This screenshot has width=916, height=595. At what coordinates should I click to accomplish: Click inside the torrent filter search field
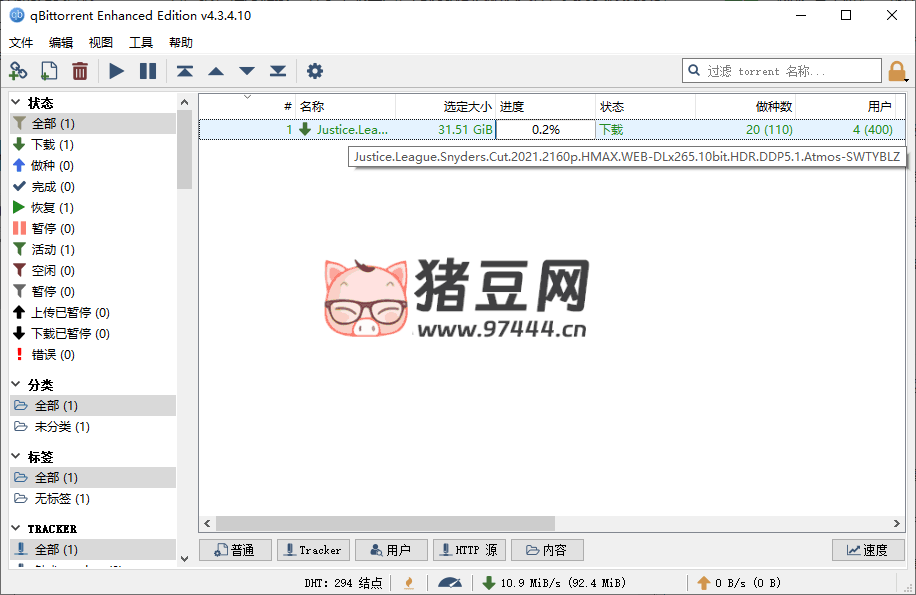coord(780,71)
